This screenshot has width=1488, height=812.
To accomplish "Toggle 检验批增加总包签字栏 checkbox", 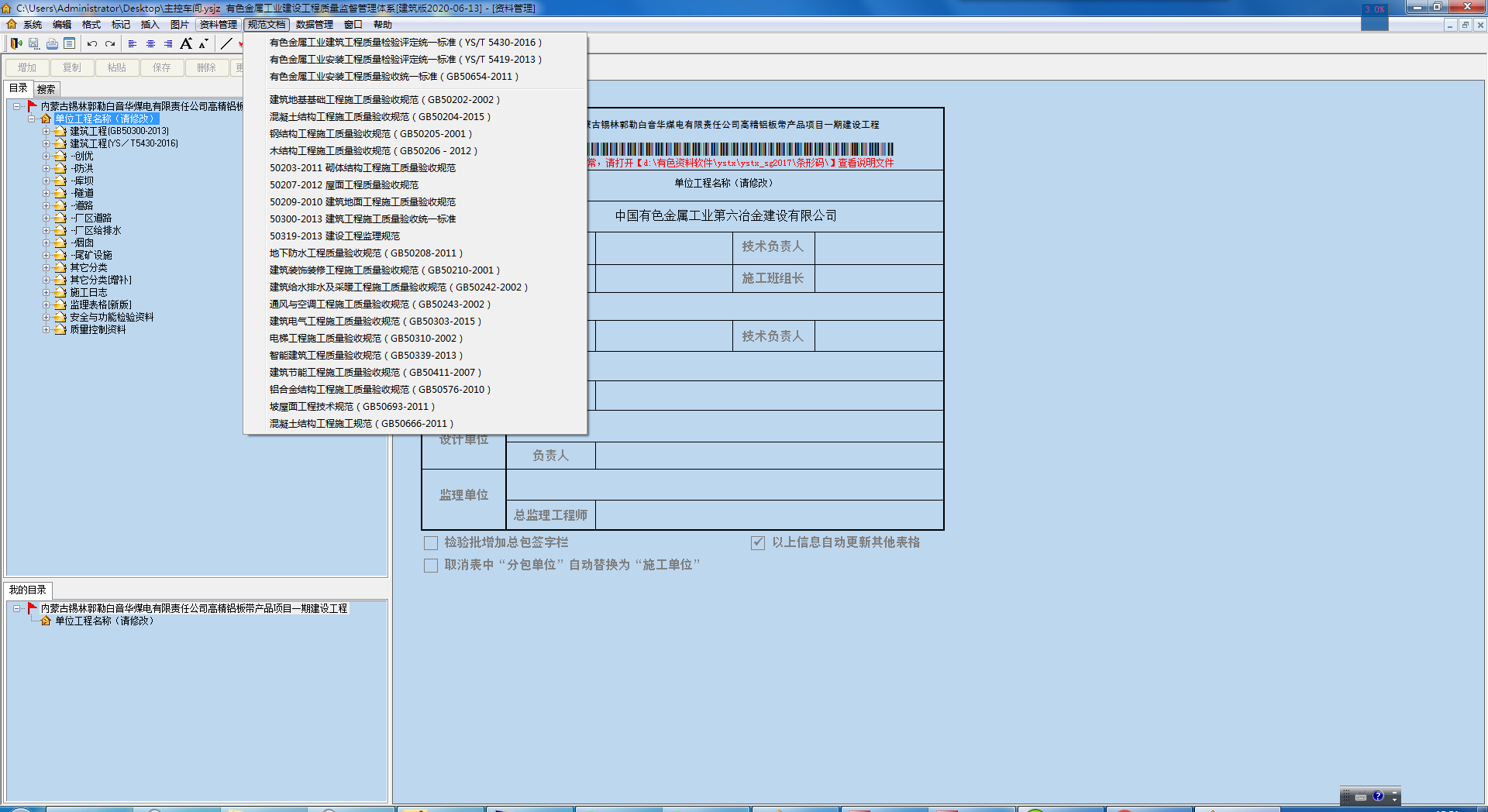I will tap(431, 543).
